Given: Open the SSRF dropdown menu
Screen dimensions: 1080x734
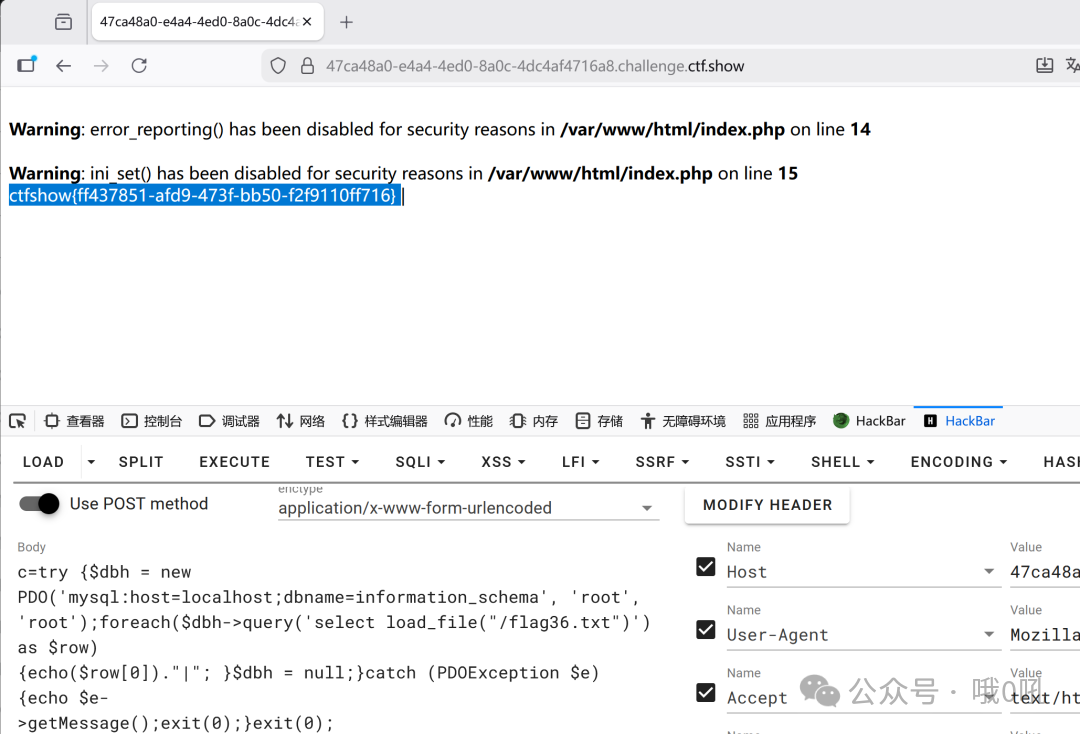Looking at the screenshot, I should point(662,462).
